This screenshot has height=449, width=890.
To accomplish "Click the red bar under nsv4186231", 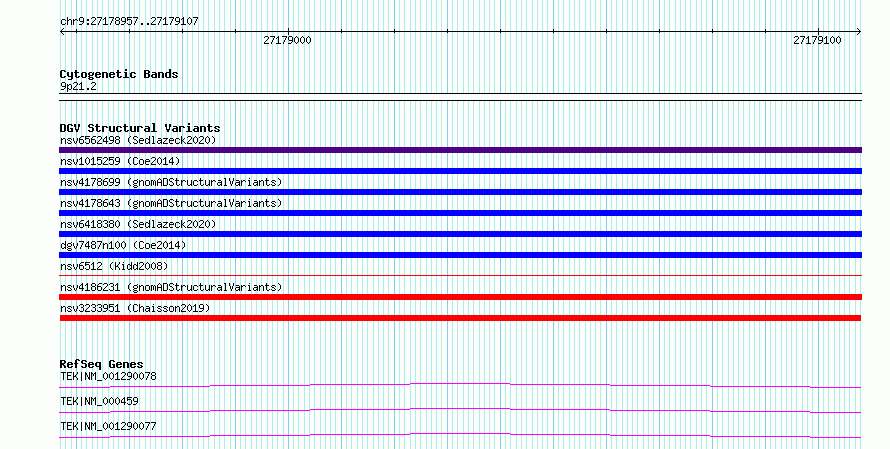I will (460, 297).
